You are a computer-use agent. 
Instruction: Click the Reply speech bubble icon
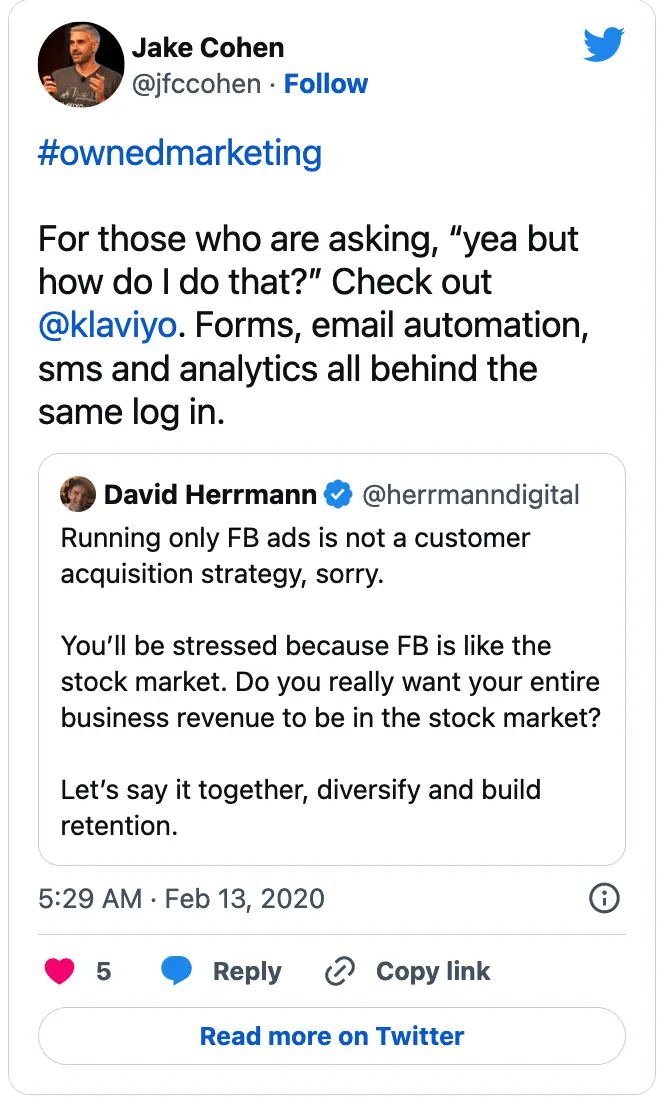click(177, 971)
